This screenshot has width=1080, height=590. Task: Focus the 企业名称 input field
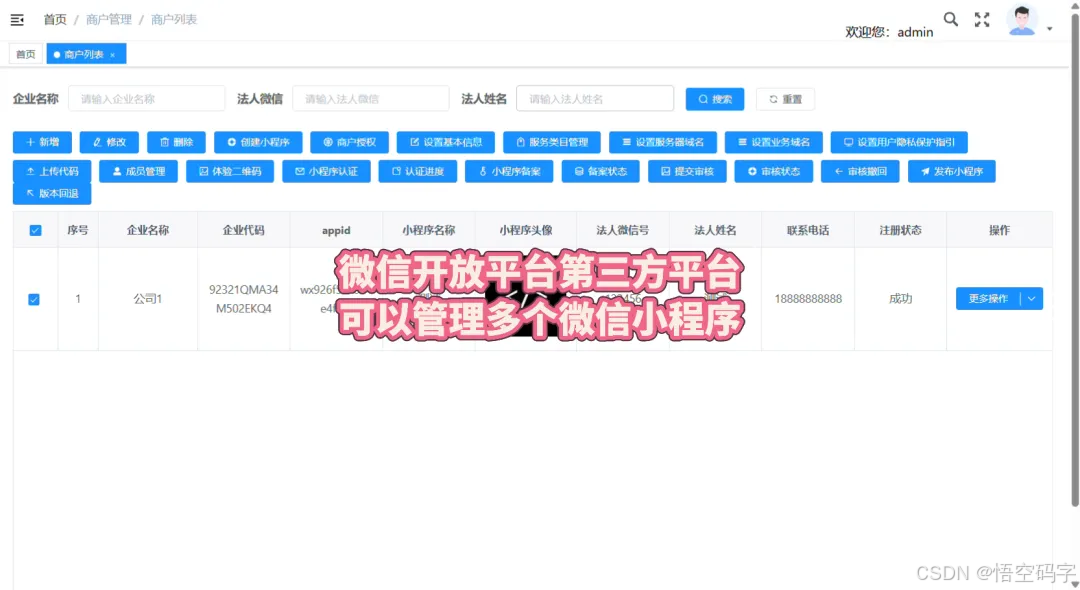point(147,98)
